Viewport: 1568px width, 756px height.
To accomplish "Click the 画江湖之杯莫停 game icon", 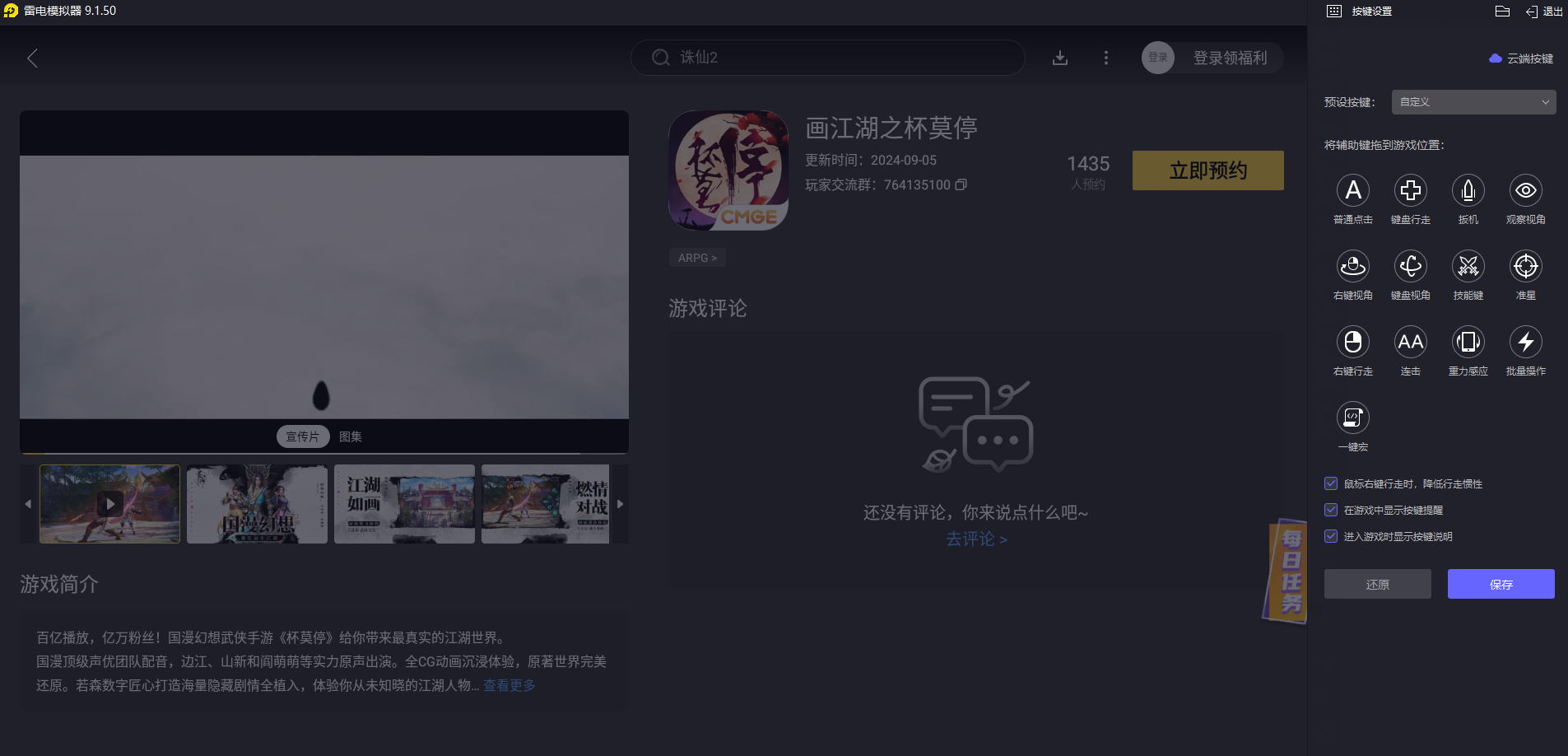I will click(x=728, y=170).
